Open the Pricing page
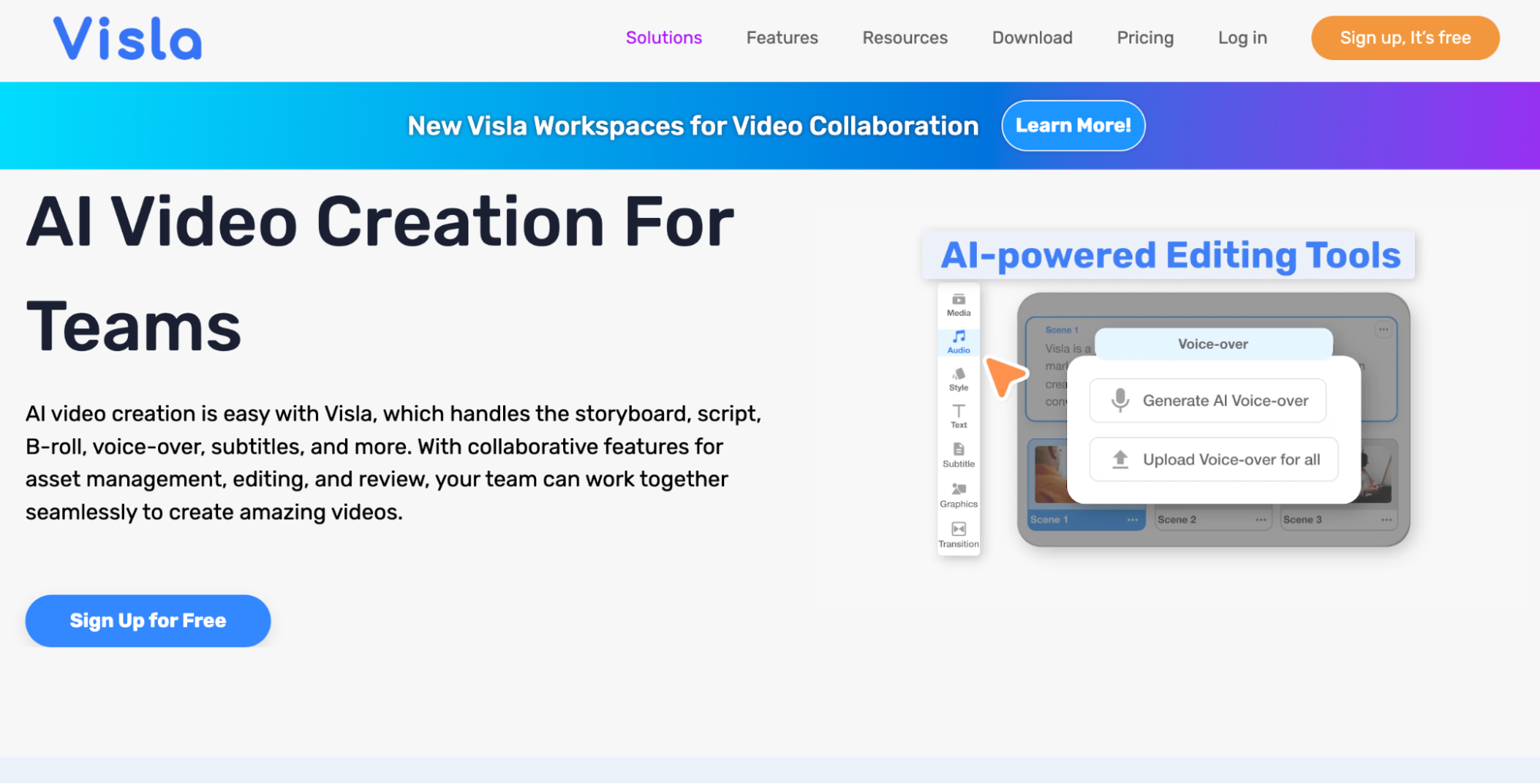Image resolution: width=1540 pixels, height=784 pixels. click(1146, 38)
